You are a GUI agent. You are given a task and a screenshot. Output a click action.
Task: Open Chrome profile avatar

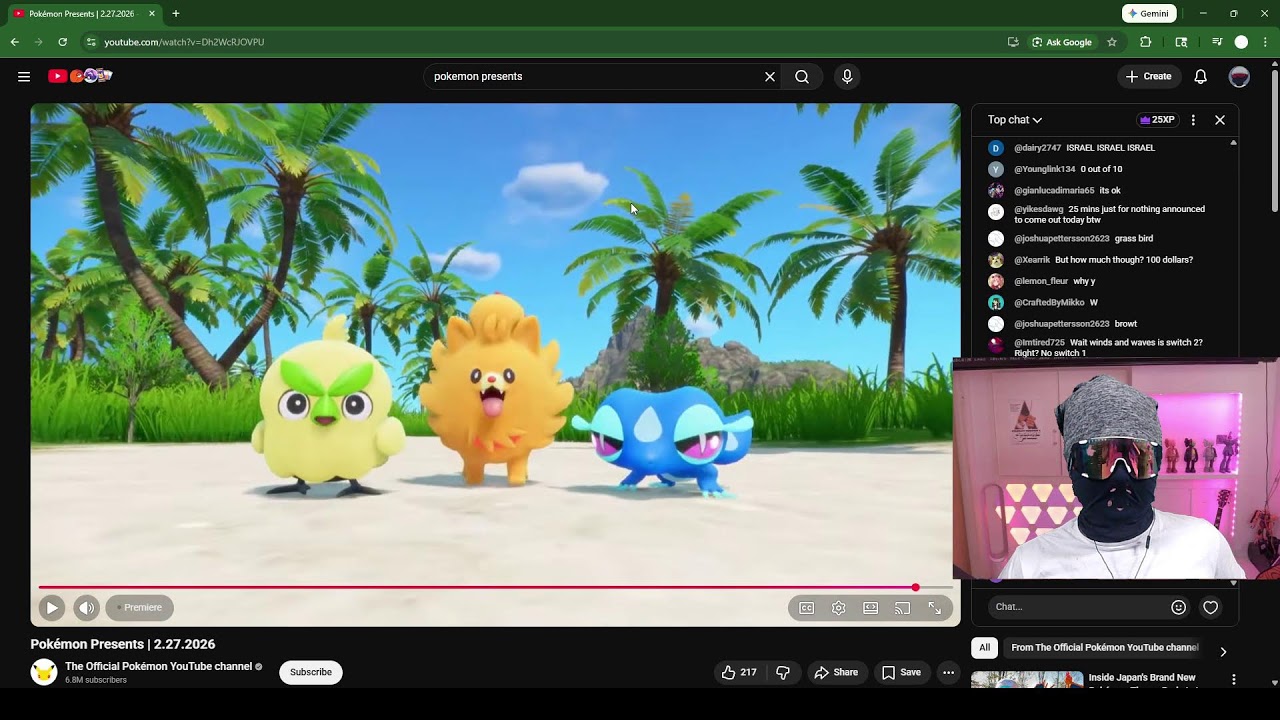1241,42
